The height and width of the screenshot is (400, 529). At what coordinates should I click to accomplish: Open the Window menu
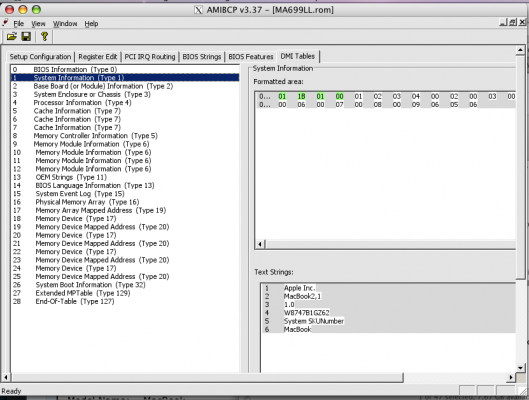coord(65,24)
